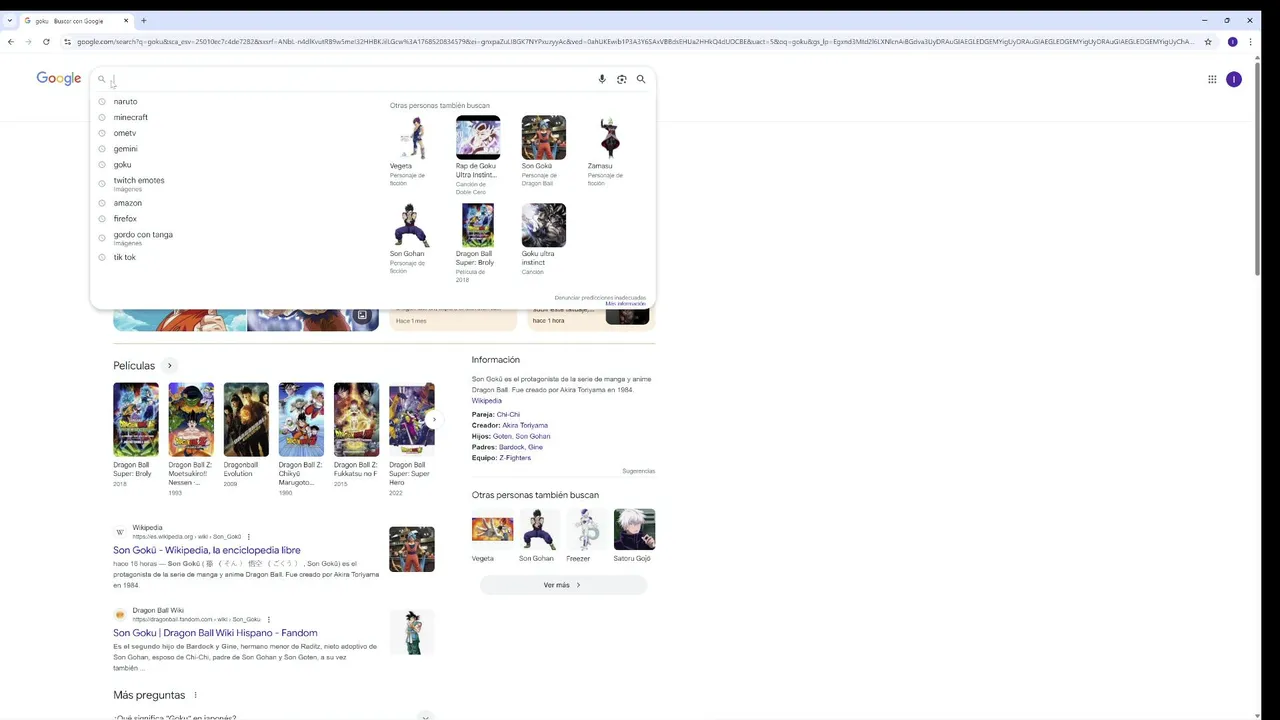The width and height of the screenshot is (1280, 720).
Task: Open Dragon Ball Wiki Hispano Fandom result
Action: tap(215, 633)
